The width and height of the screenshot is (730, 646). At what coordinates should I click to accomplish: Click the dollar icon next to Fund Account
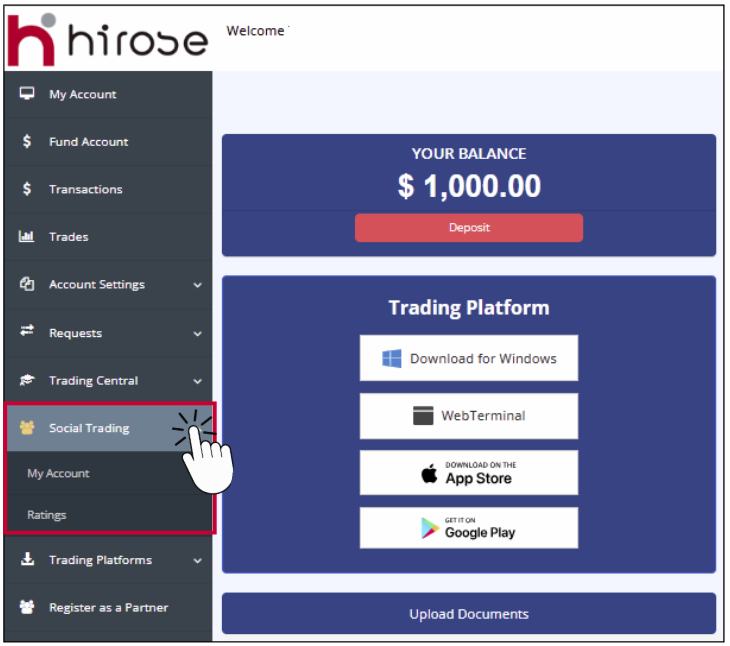pyautogui.click(x=27, y=142)
